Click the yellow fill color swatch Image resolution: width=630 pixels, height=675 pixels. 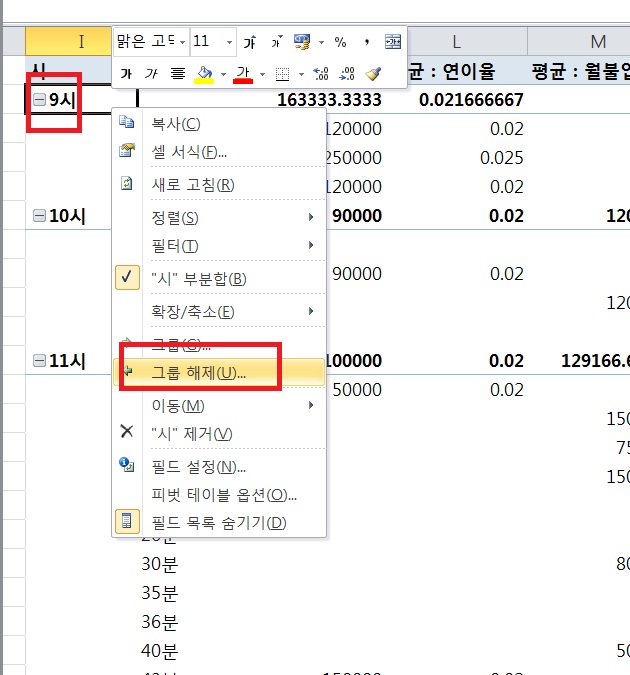204,74
